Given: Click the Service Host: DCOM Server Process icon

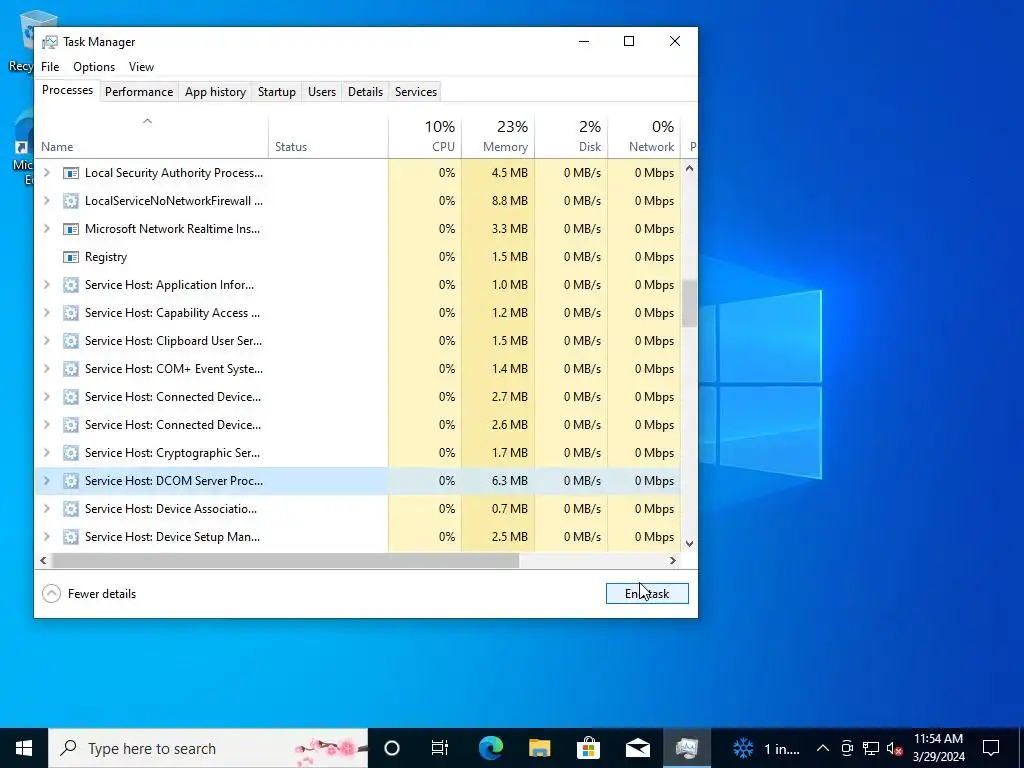Looking at the screenshot, I should coord(71,481).
